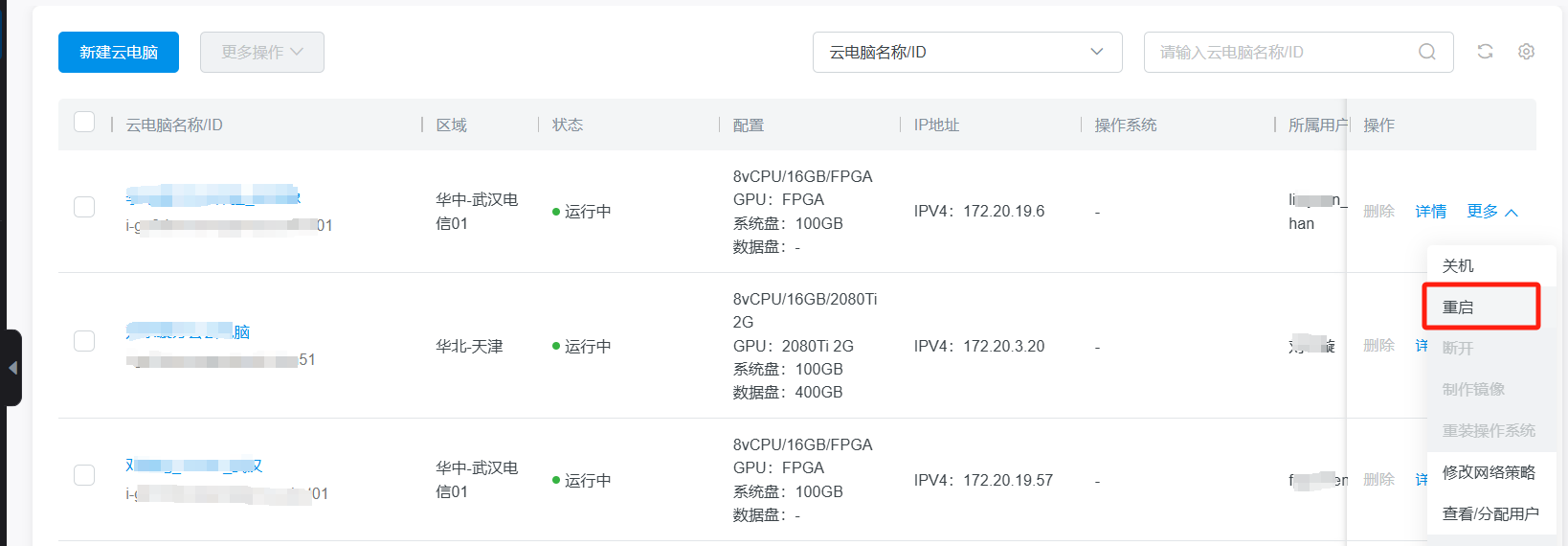Image resolution: width=1568 pixels, height=546 pixels.
Task: Click the refresh list icon
Action: [x=1485, y=52]
